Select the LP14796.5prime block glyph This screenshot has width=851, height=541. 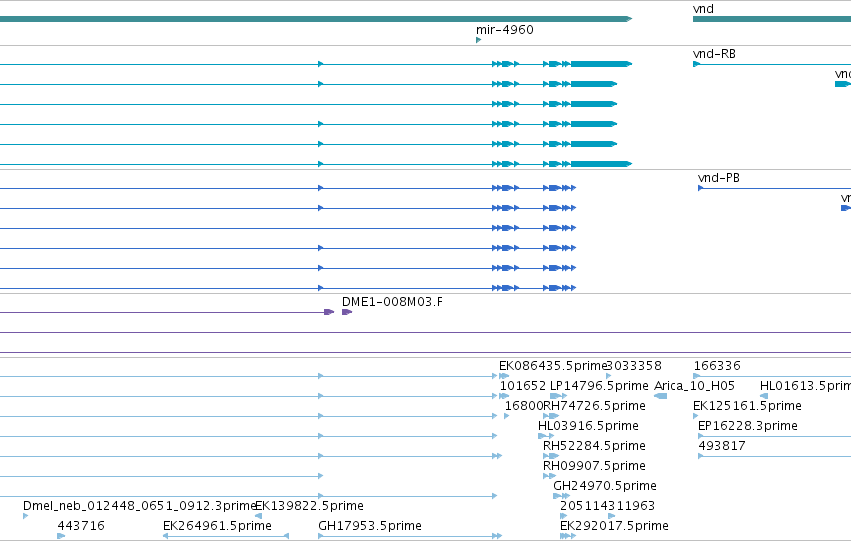click(x=558, y=396)
